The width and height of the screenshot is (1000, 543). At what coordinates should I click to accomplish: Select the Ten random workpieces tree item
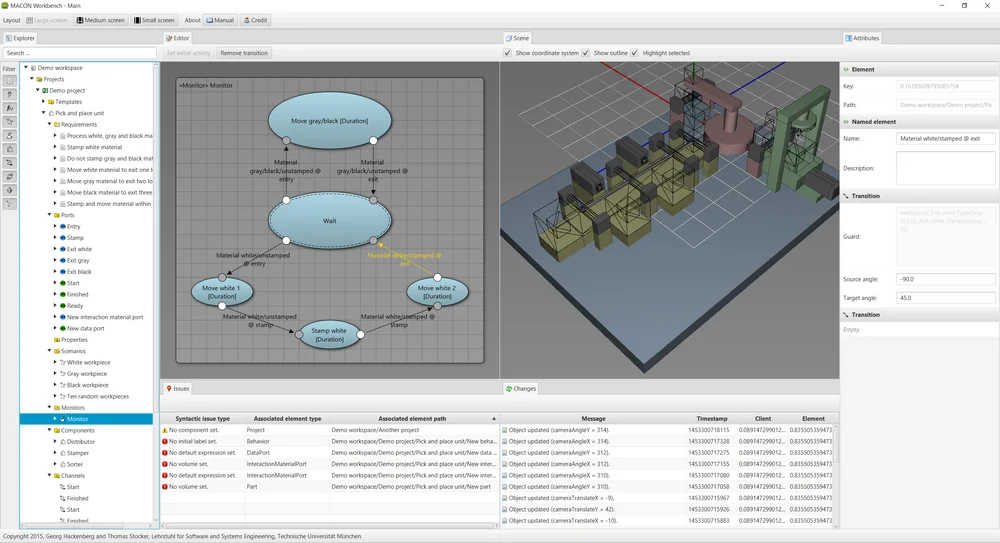click(98, 397)
